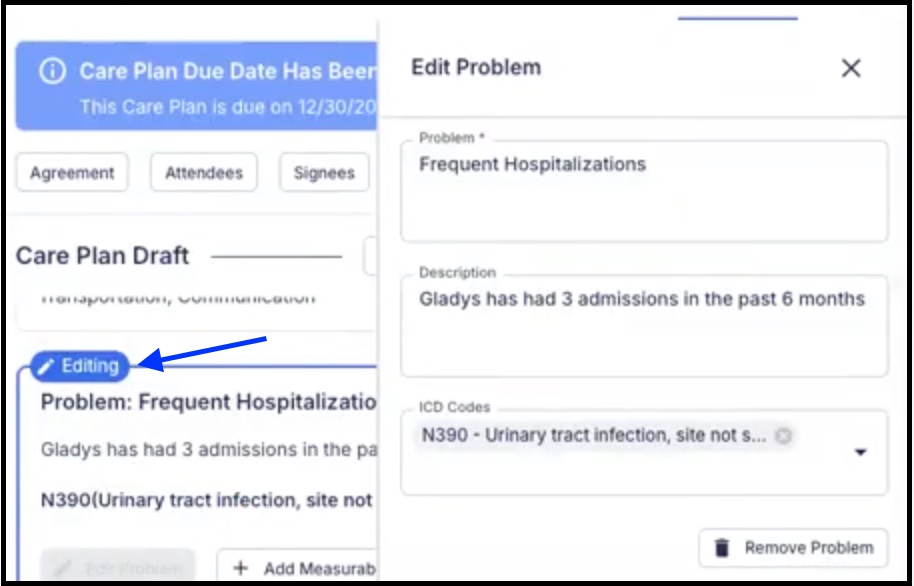Click into the Description text field
Image resolution: width=914 pixels, height=586 pixels.
tap(644, 325)
